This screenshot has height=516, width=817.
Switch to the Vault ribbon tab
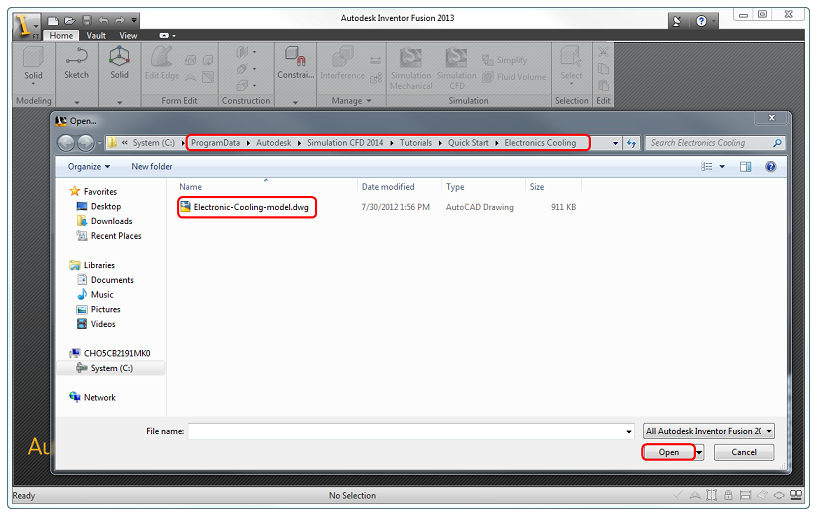(96, 35)
